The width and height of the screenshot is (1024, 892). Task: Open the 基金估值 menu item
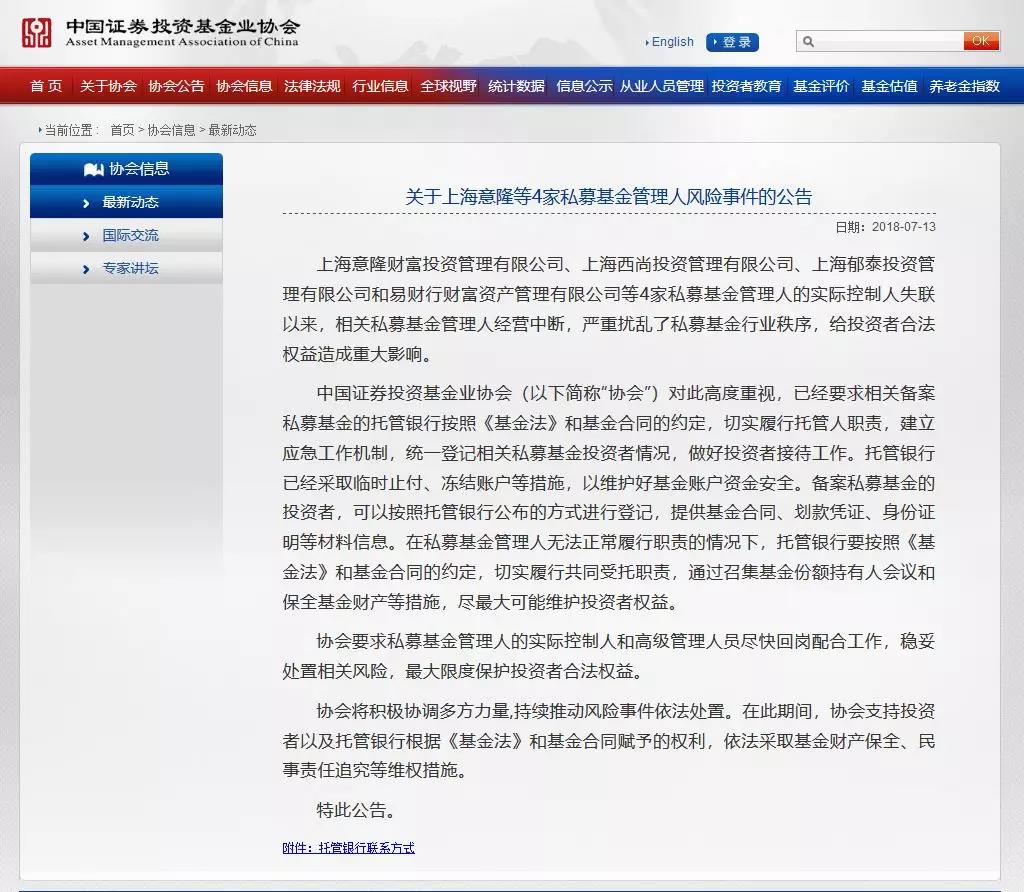[x=889, y=86]
